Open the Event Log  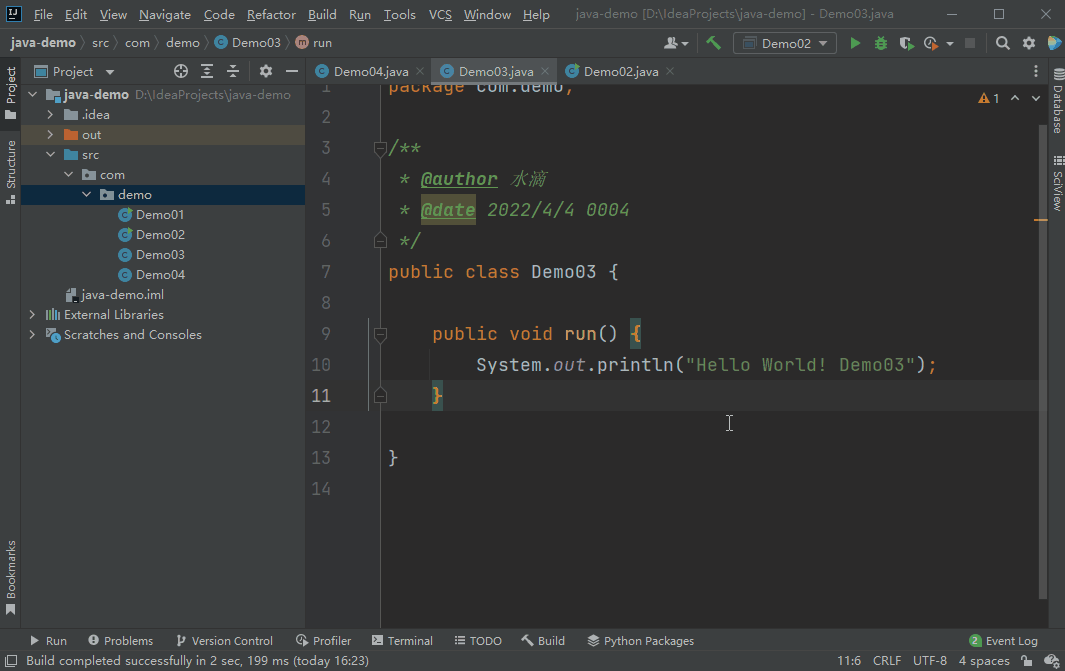[1003, 640]
